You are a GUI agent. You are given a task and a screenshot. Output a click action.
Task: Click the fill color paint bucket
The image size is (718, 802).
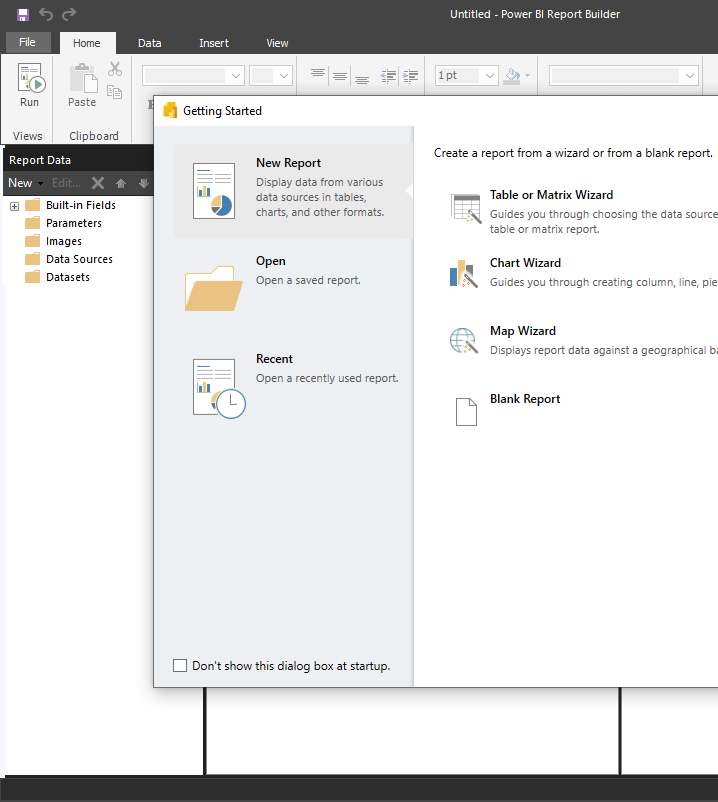(x=513, y=76)
